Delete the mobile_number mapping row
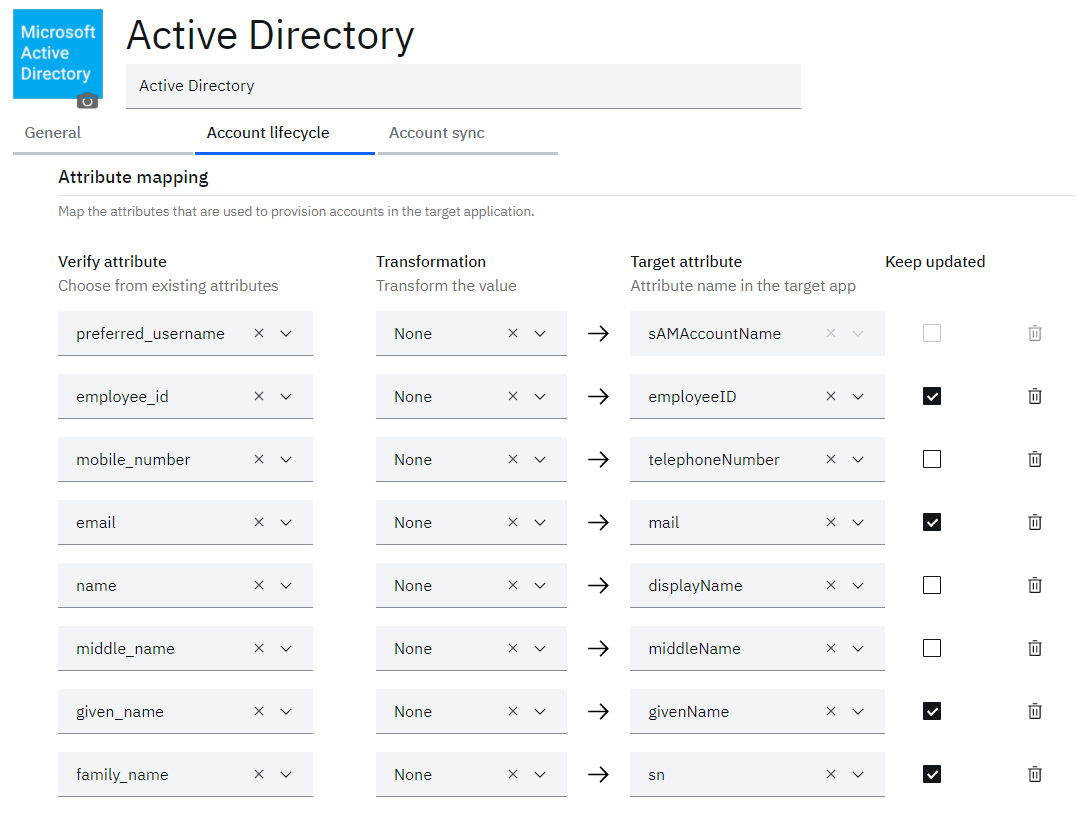Image resolution: width=1077 pixels, height=813 pixels. point(1034,459)
